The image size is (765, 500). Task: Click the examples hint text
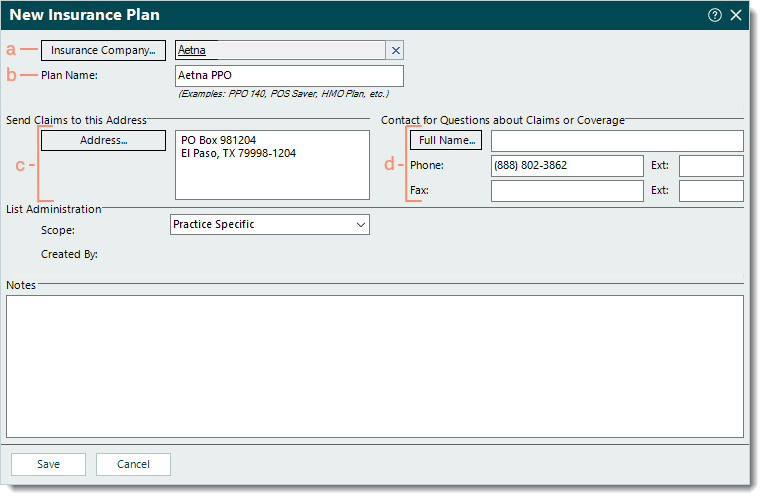pyautogui.click(x=283, y=94)
